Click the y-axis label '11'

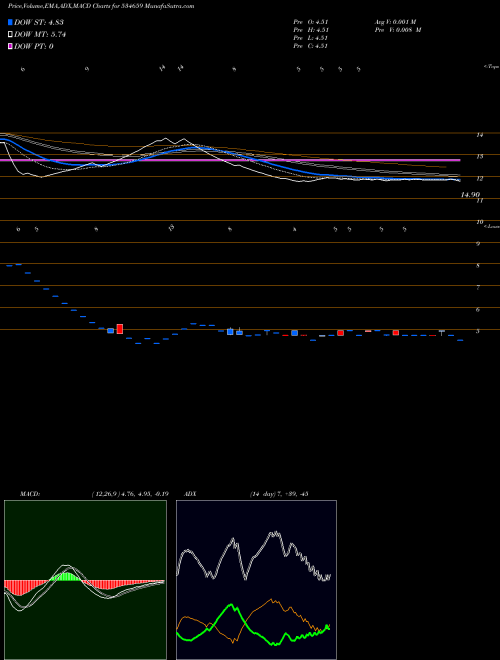(479, 201)
